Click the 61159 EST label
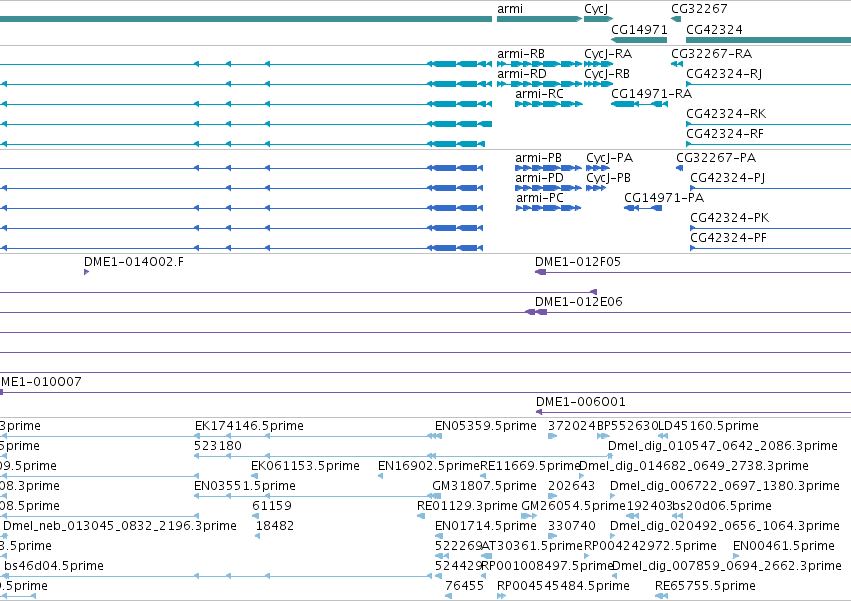851x601 pixels. 272,506
